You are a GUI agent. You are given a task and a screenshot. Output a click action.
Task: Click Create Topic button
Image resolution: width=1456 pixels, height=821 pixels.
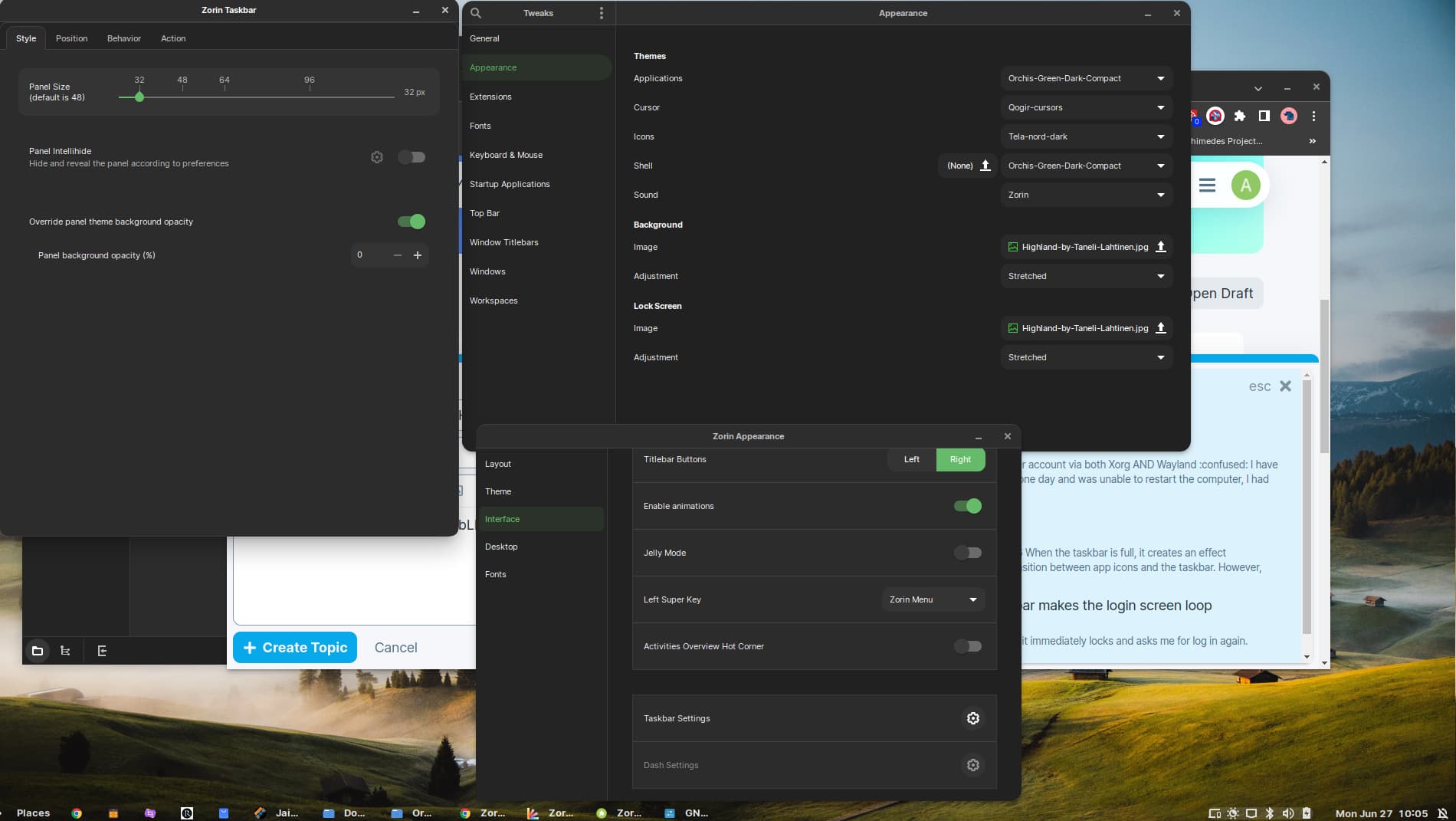[x=295, y=648]
